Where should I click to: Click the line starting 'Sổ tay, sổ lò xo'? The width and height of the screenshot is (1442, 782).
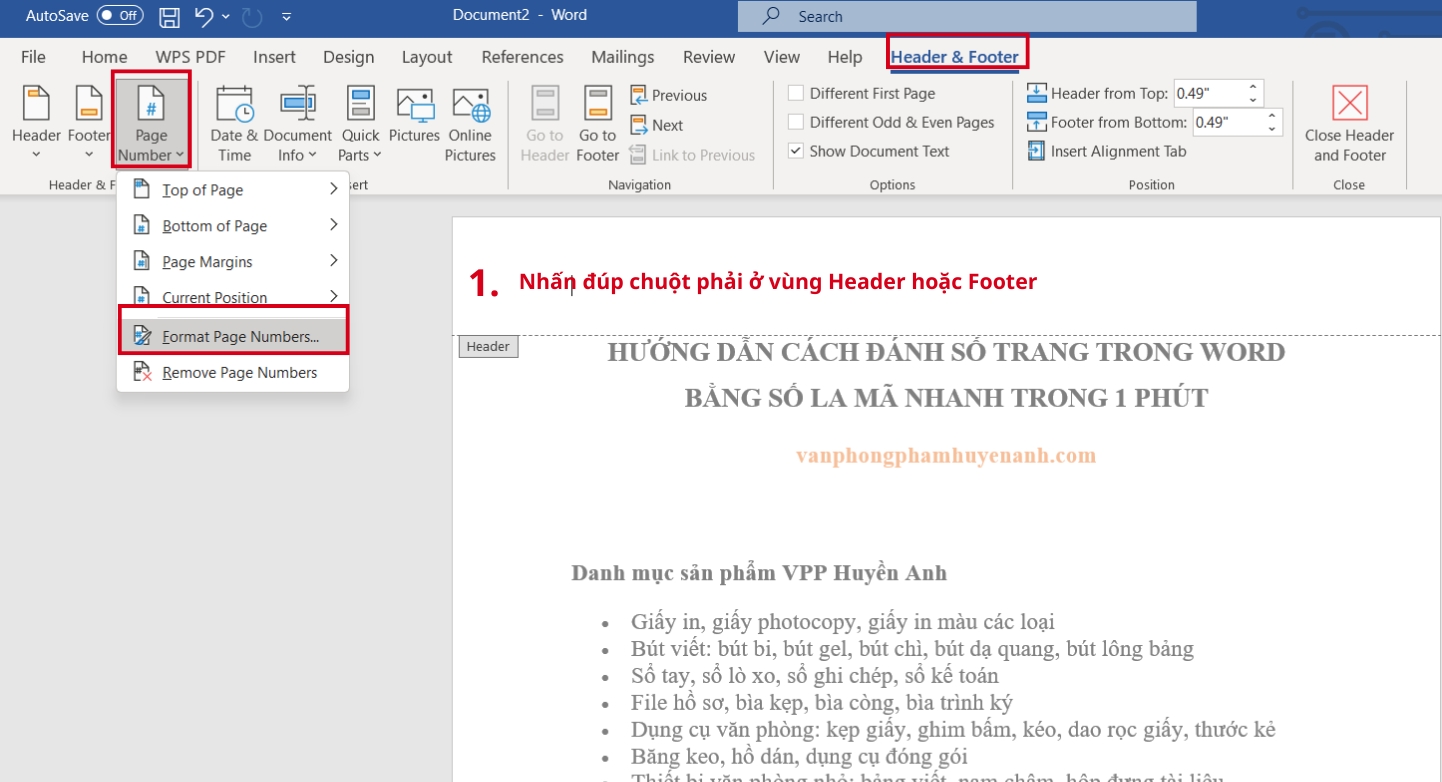[815, 676]
